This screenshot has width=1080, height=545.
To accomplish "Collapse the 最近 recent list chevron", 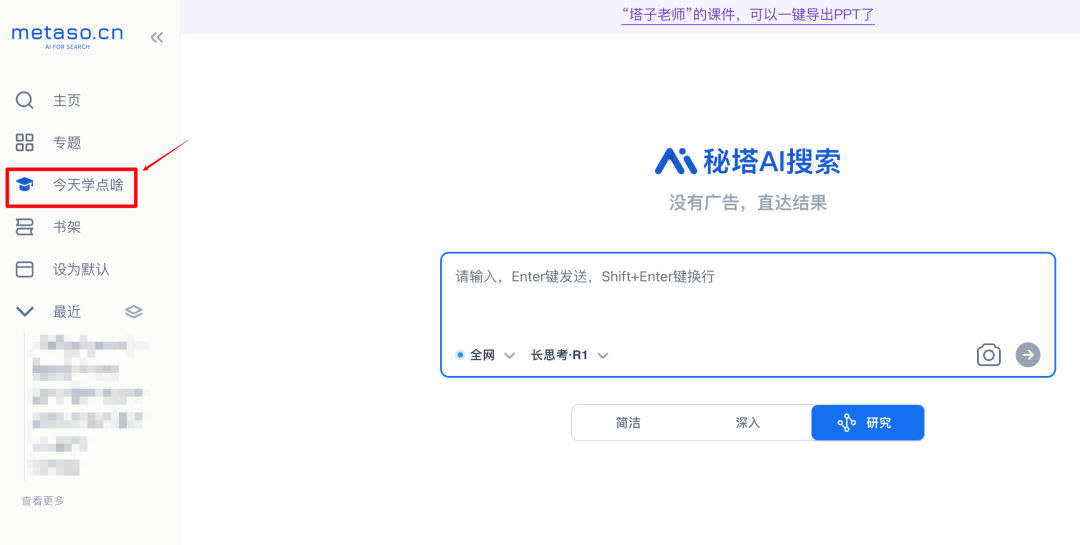I will point(25,311).
